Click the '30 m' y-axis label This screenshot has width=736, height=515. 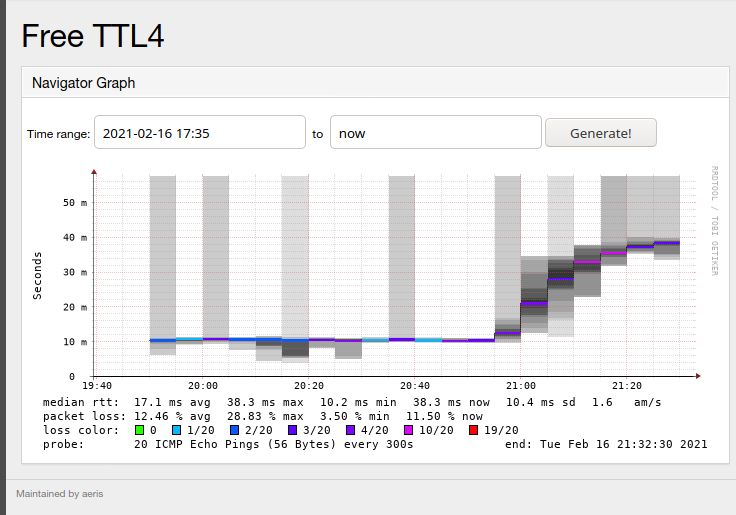(75, 272)
